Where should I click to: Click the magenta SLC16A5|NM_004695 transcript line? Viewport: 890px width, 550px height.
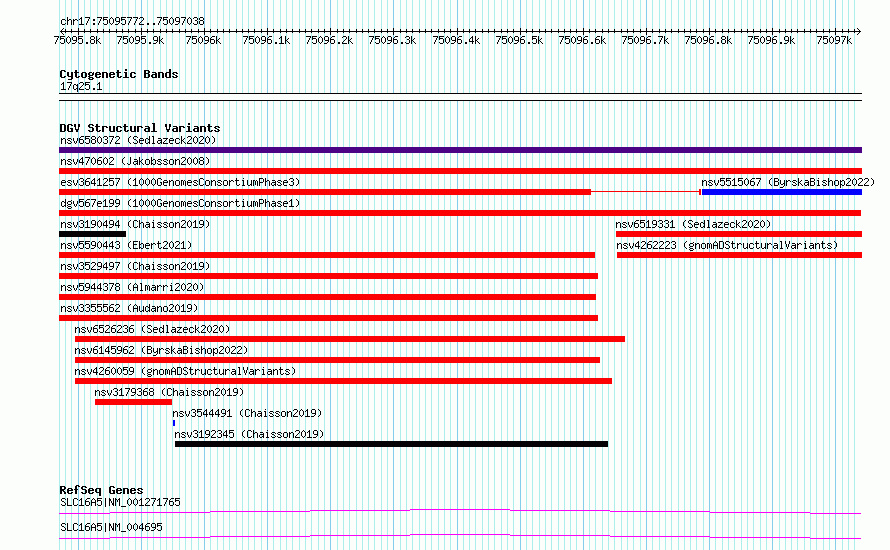[460, 536]
